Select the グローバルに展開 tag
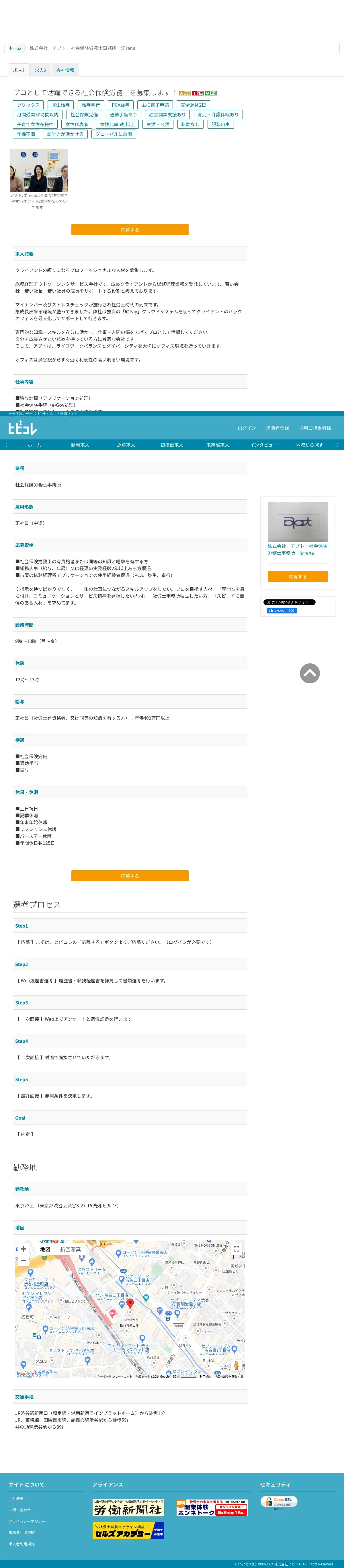This screenshot has width=344, height=1568. click(x=114, y=134)
